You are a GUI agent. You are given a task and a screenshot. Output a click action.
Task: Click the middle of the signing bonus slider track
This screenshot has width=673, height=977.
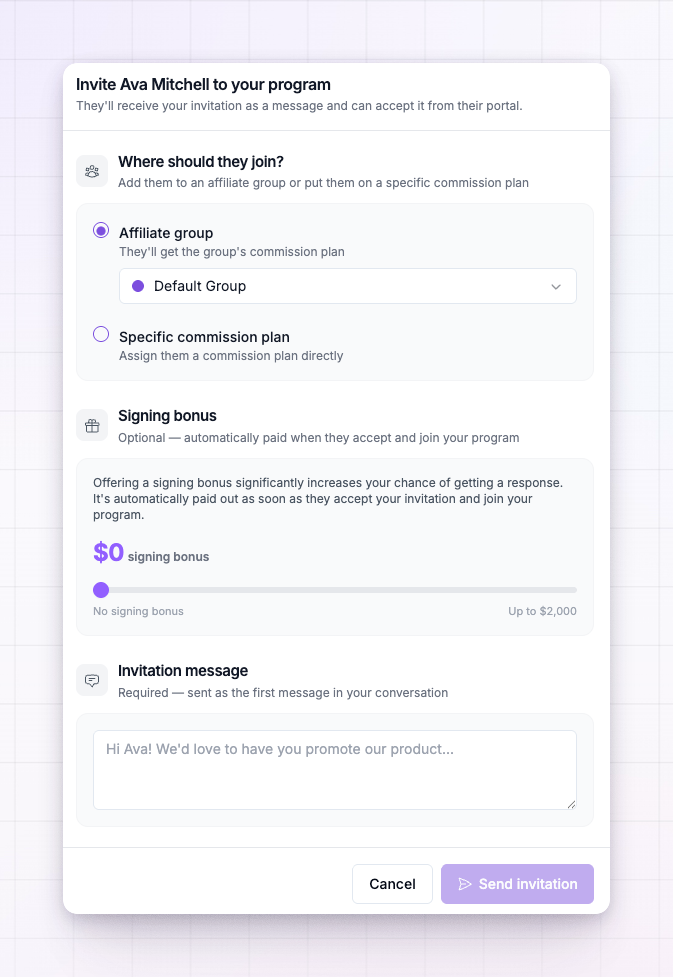[335, 589]
